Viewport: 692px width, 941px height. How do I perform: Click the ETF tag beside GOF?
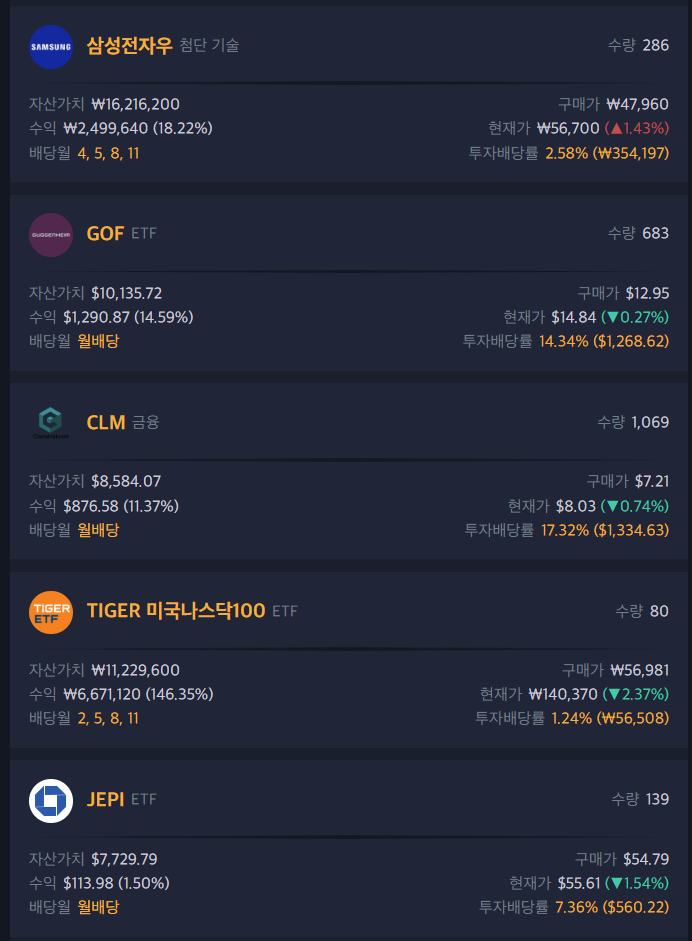144,234
